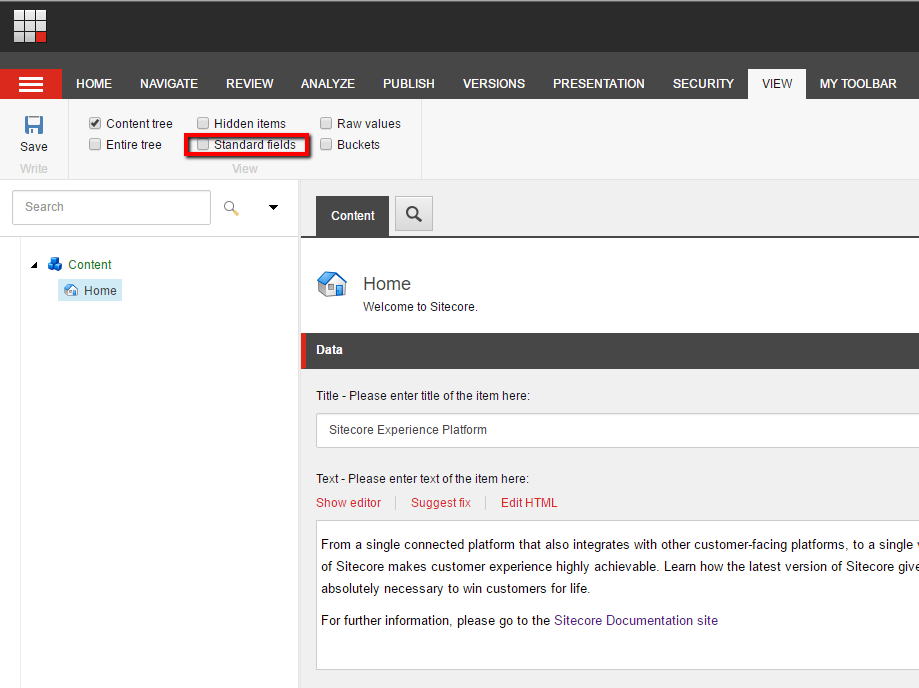This screenshot has width=919, height=688.
Task: Click the Title field with Sitecore Experience Platform
Action: point(617,430)
